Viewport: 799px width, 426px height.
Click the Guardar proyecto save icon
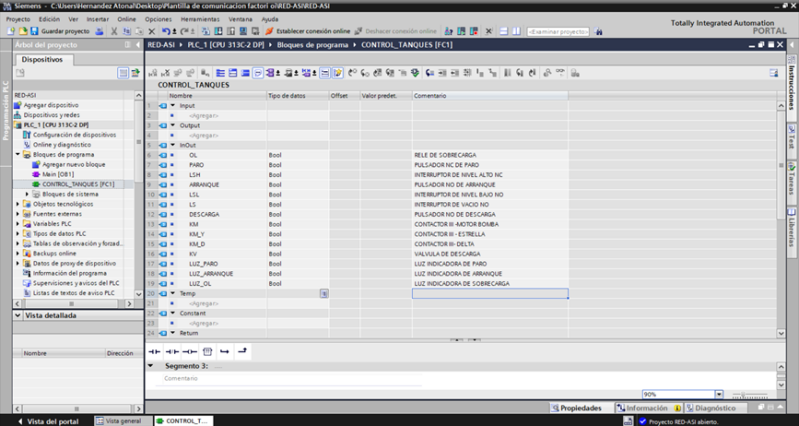pos(35,31)
